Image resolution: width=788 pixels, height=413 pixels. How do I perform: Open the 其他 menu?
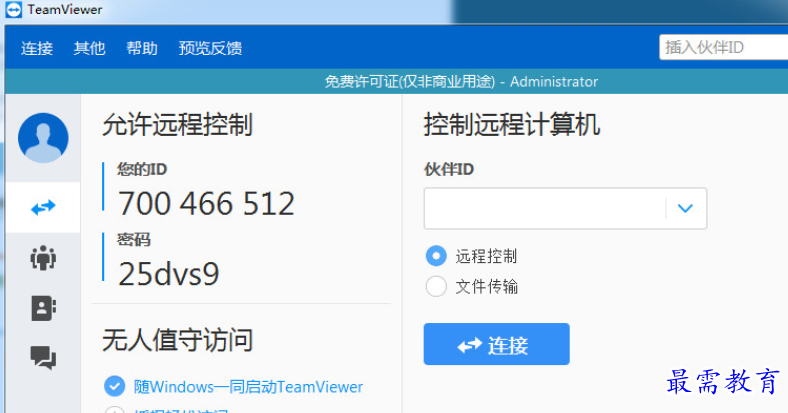click(89, 48)
